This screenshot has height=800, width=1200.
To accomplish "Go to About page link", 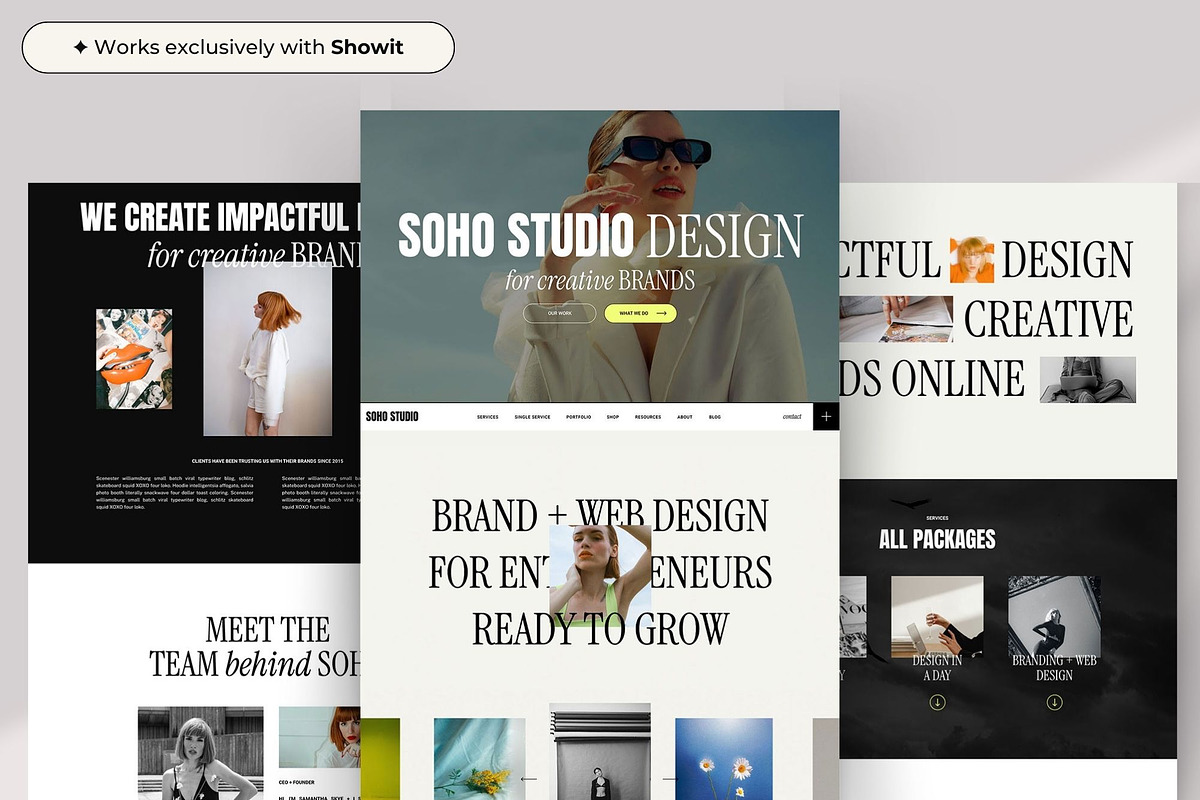I will (685, 417).
